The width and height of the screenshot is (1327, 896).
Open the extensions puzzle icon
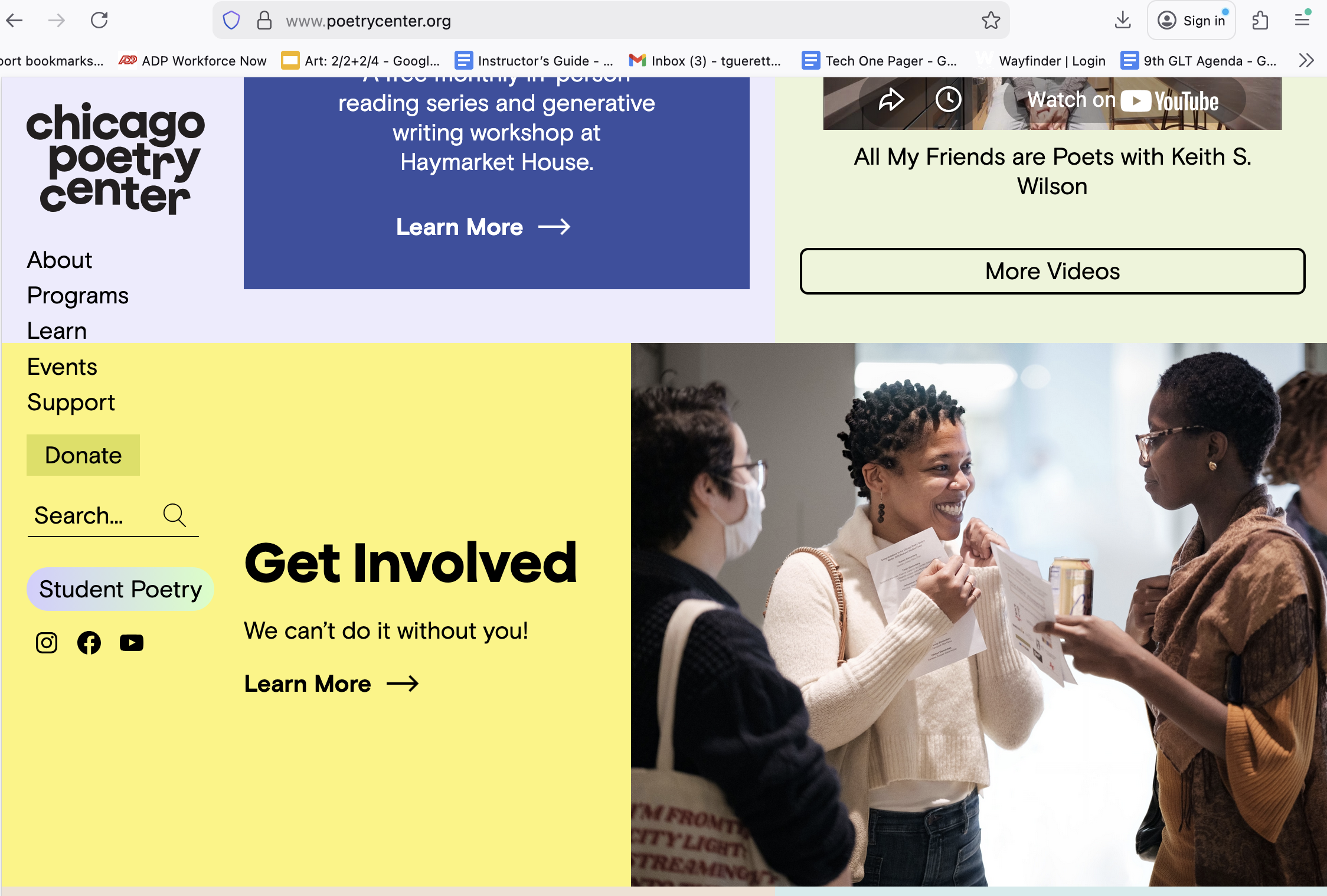click(x=1260, y=21)
